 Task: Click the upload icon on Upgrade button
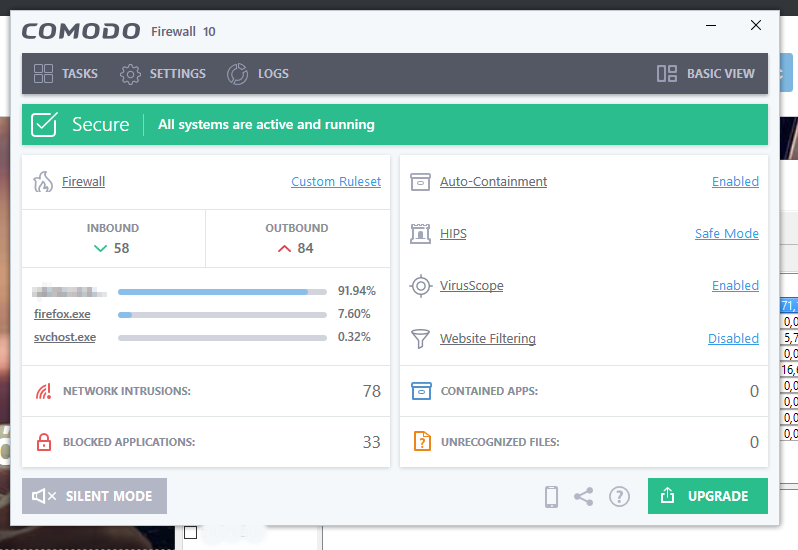(667, 496)
